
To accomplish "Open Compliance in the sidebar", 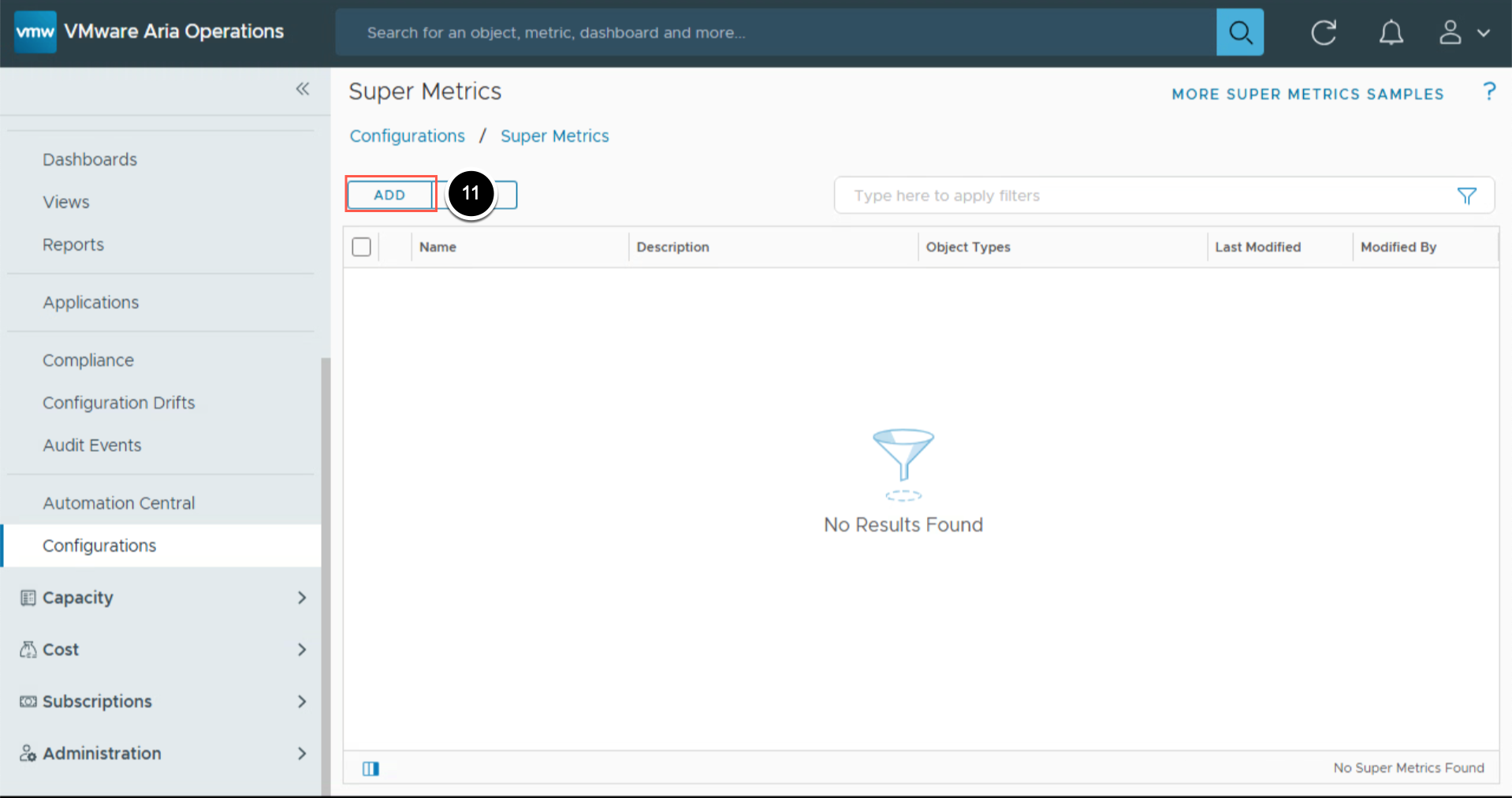I will pos(88,360).
